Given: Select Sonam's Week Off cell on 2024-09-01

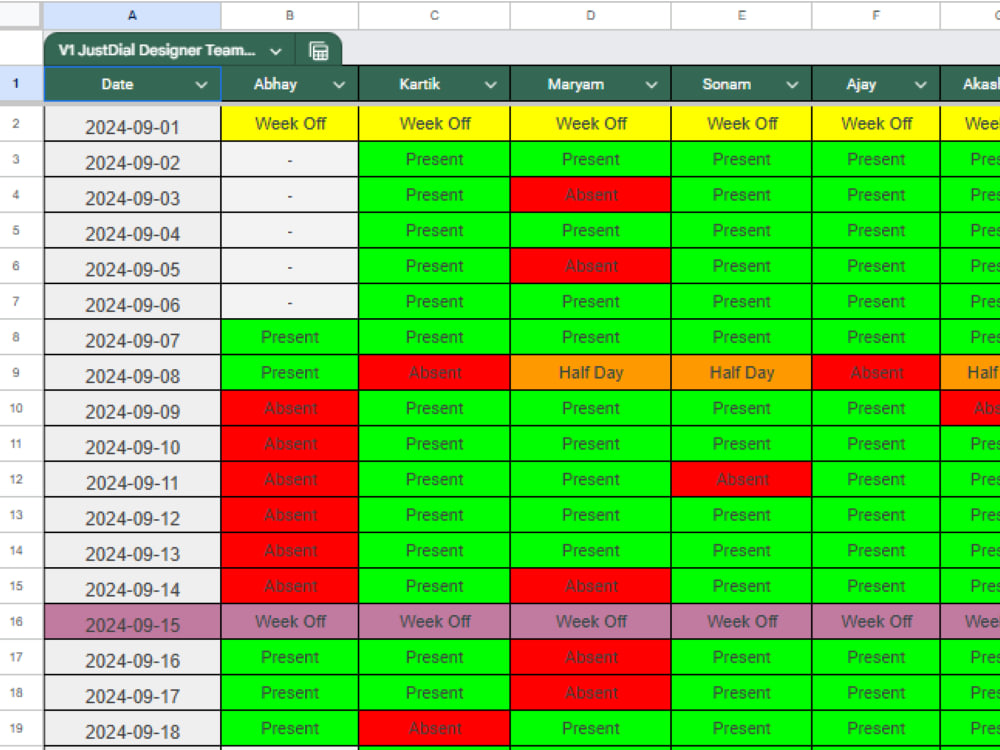Looking at the screenshot, I should pyautogui.click(x=741, y=124).
